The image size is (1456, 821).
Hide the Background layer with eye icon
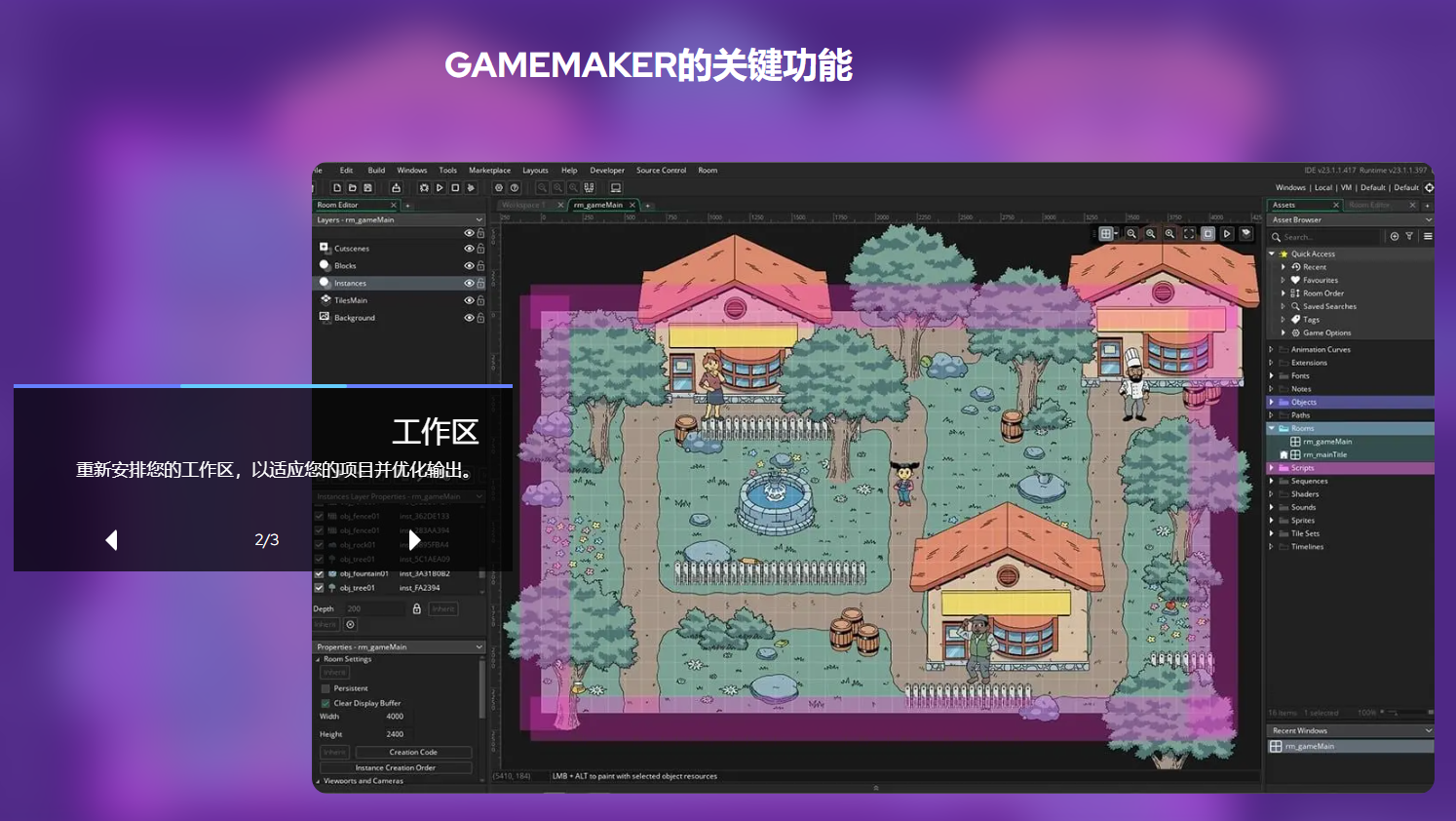tap(469, 318)
